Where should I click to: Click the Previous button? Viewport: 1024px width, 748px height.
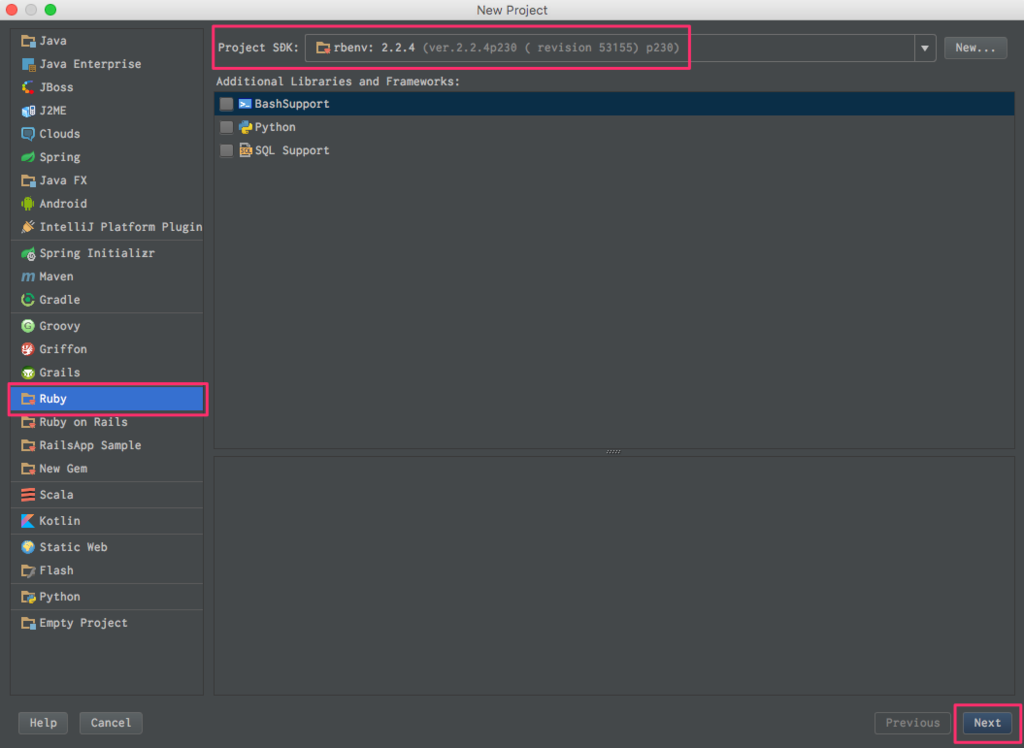[x=913, y=723]
